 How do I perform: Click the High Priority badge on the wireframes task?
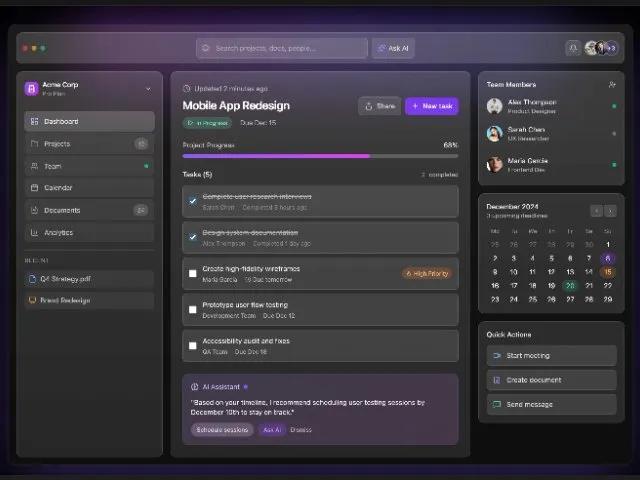pyautogui.click(x=427, y=273)
